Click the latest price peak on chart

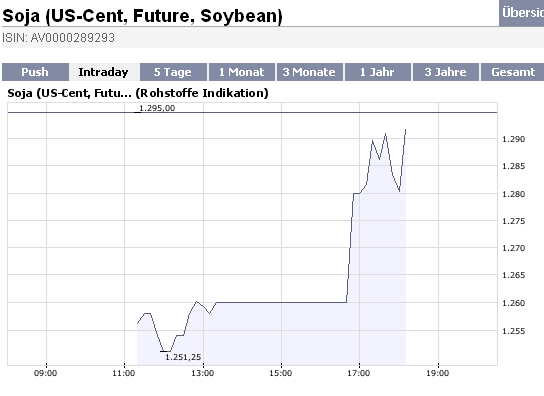[x=406, y=130]
